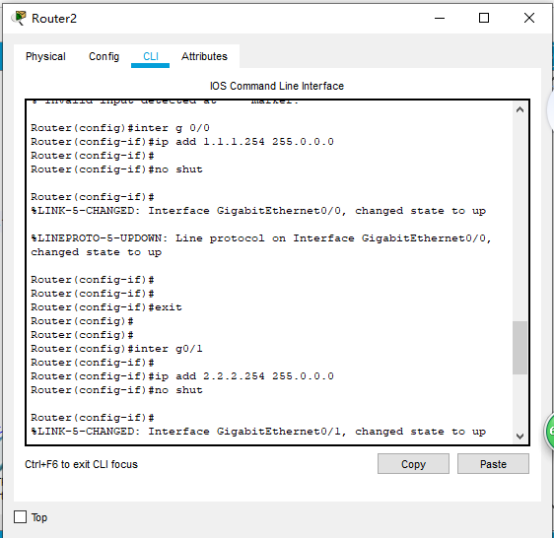Click the CLI vertical scrollbar thumb
The width and height of the screenshot is (554, 538).
tap(520, 347)
